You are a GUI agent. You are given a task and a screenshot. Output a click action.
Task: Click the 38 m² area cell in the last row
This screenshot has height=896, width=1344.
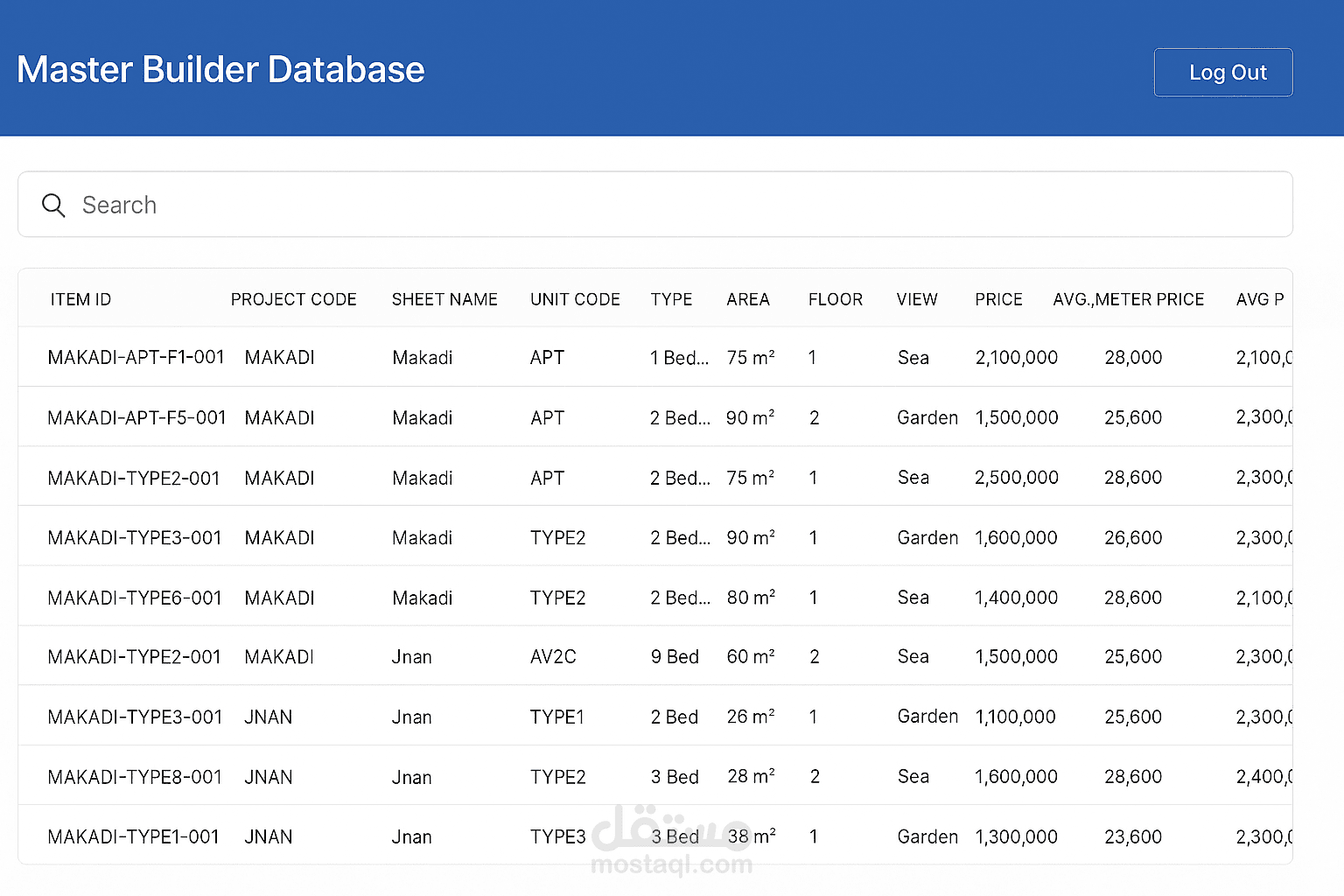coord(750,836)
